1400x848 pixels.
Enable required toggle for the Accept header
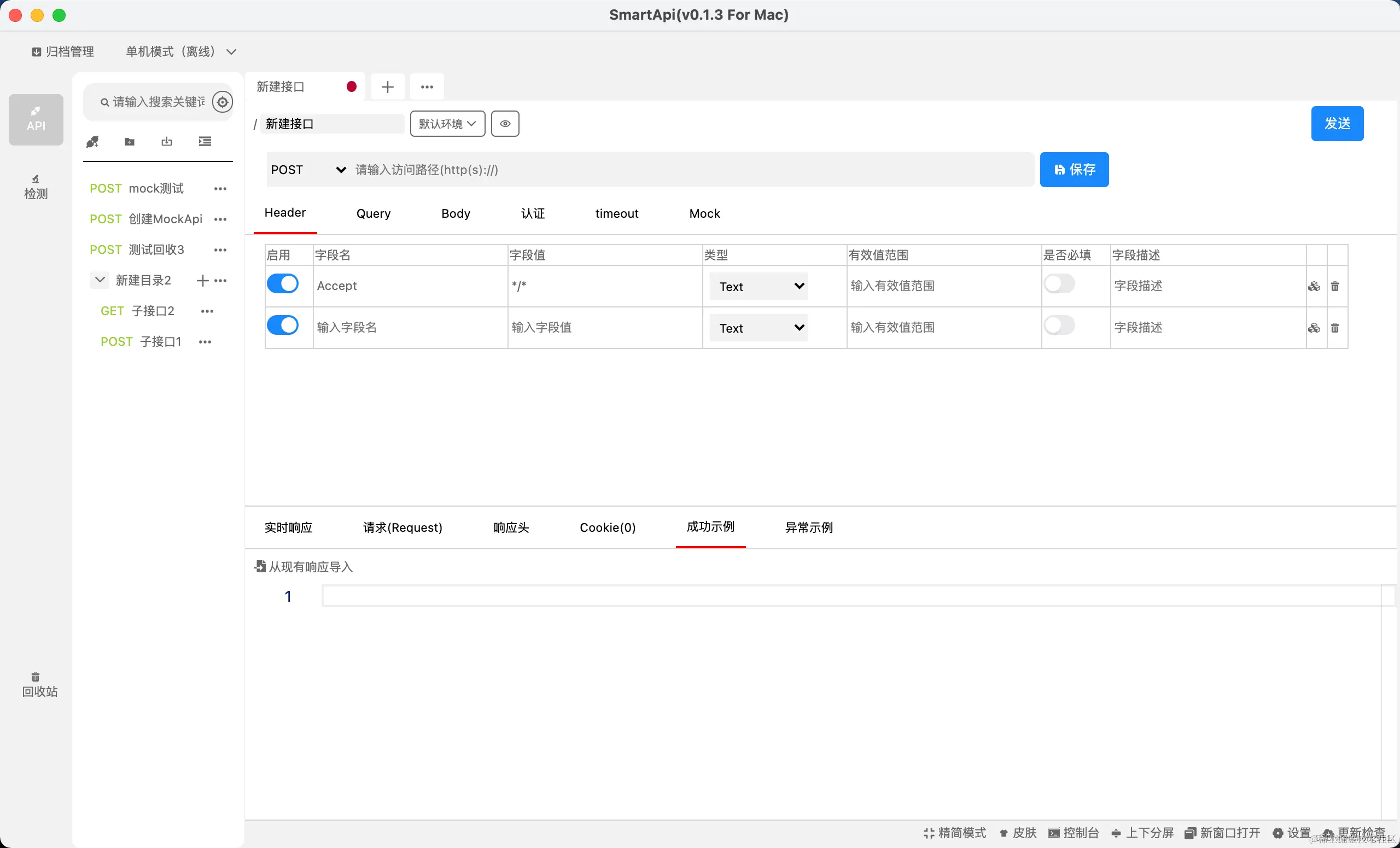[x=1060, y=284]
